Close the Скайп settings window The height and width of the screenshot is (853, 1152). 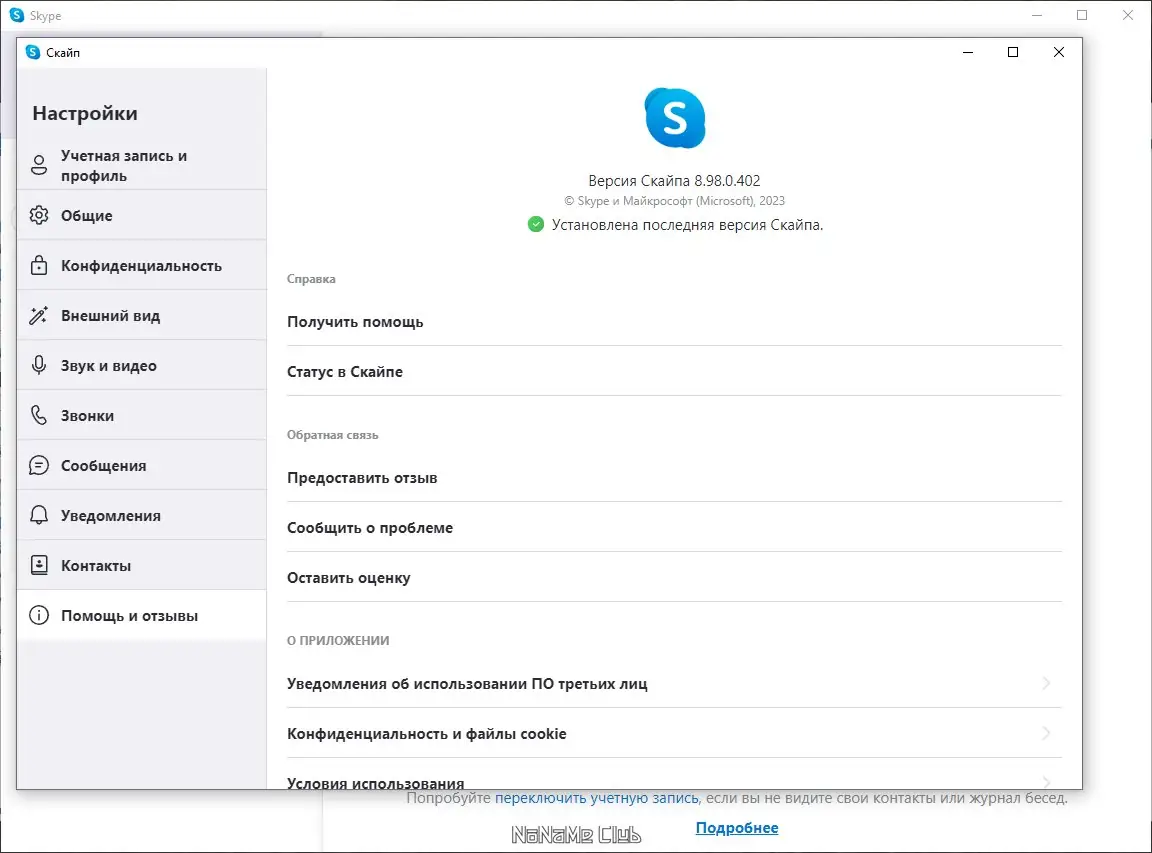click(x=1059, y=52)
